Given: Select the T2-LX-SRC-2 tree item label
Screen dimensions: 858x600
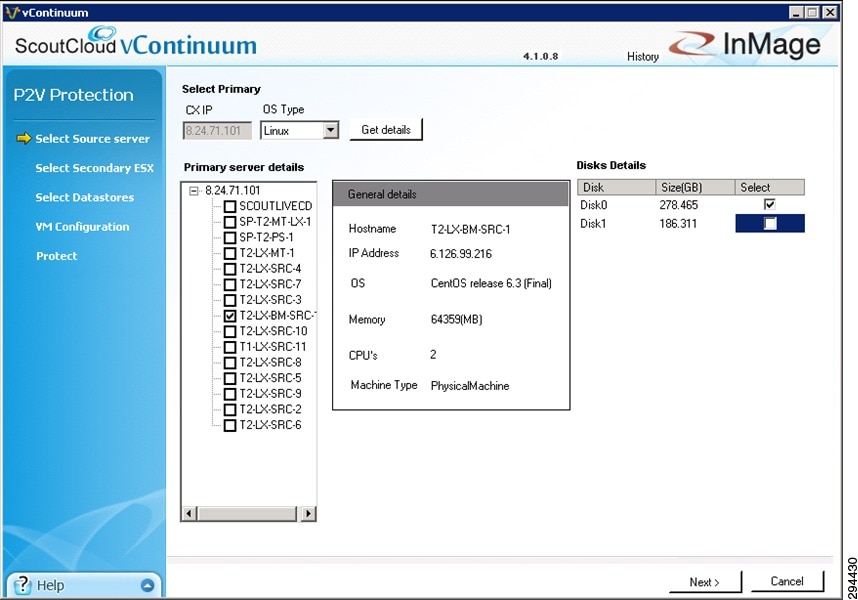Looking at the screenshot, I should click(270, 410).
